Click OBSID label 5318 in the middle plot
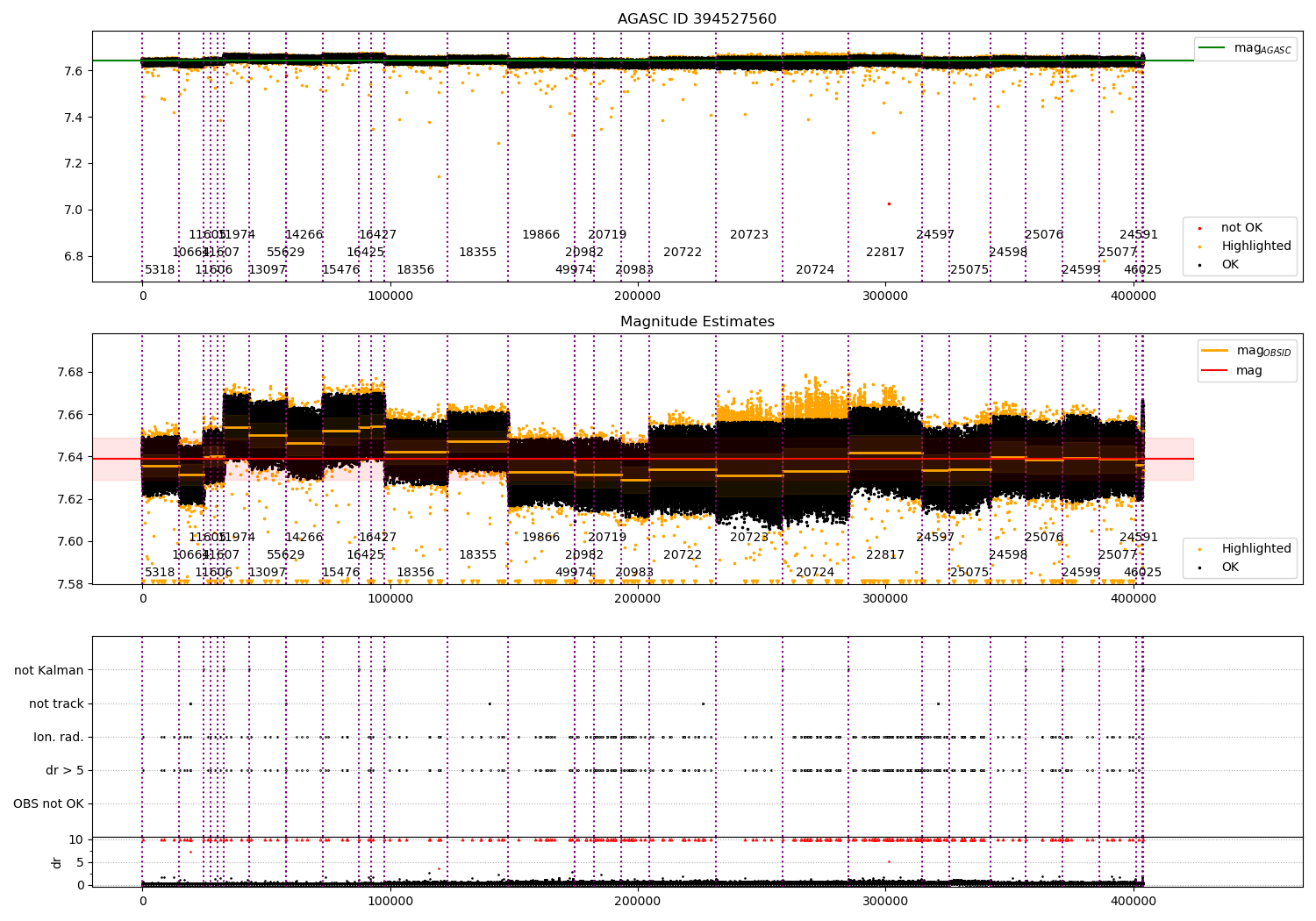This screenshot has height=921, width=1316. [x=160, y=573]
